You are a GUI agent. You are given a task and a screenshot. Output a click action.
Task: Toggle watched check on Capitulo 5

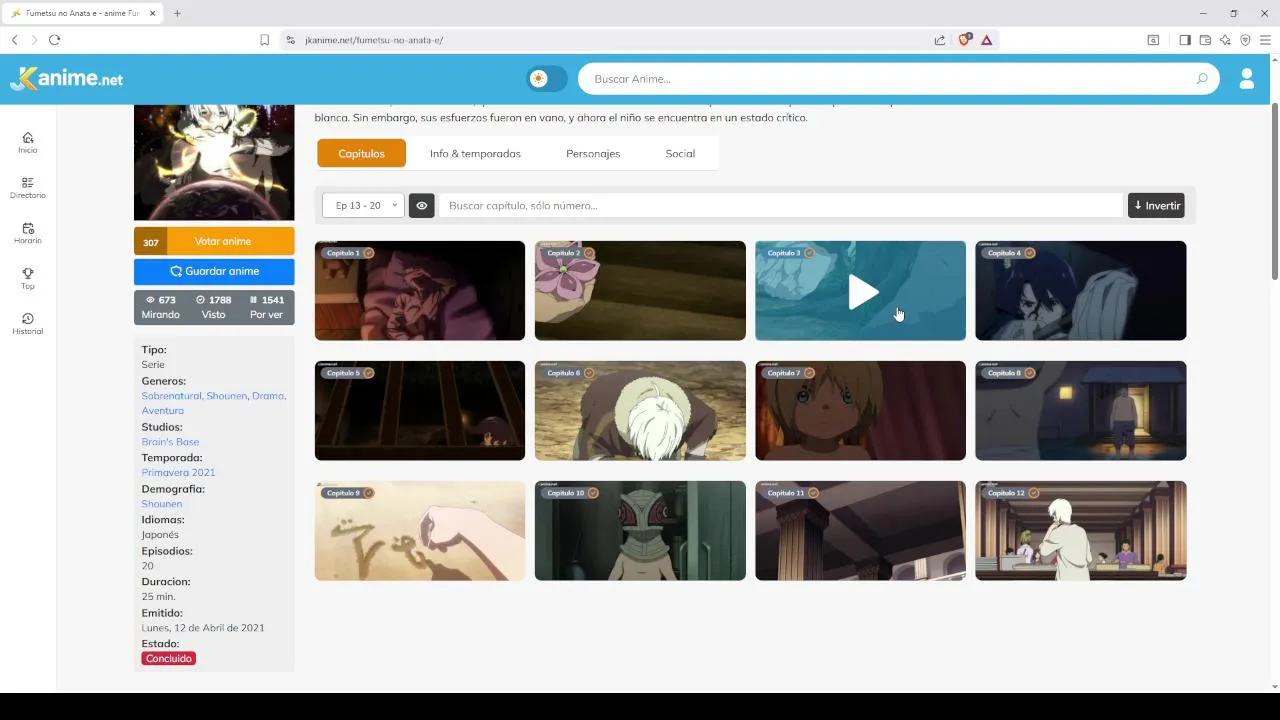tap(369, 373)
